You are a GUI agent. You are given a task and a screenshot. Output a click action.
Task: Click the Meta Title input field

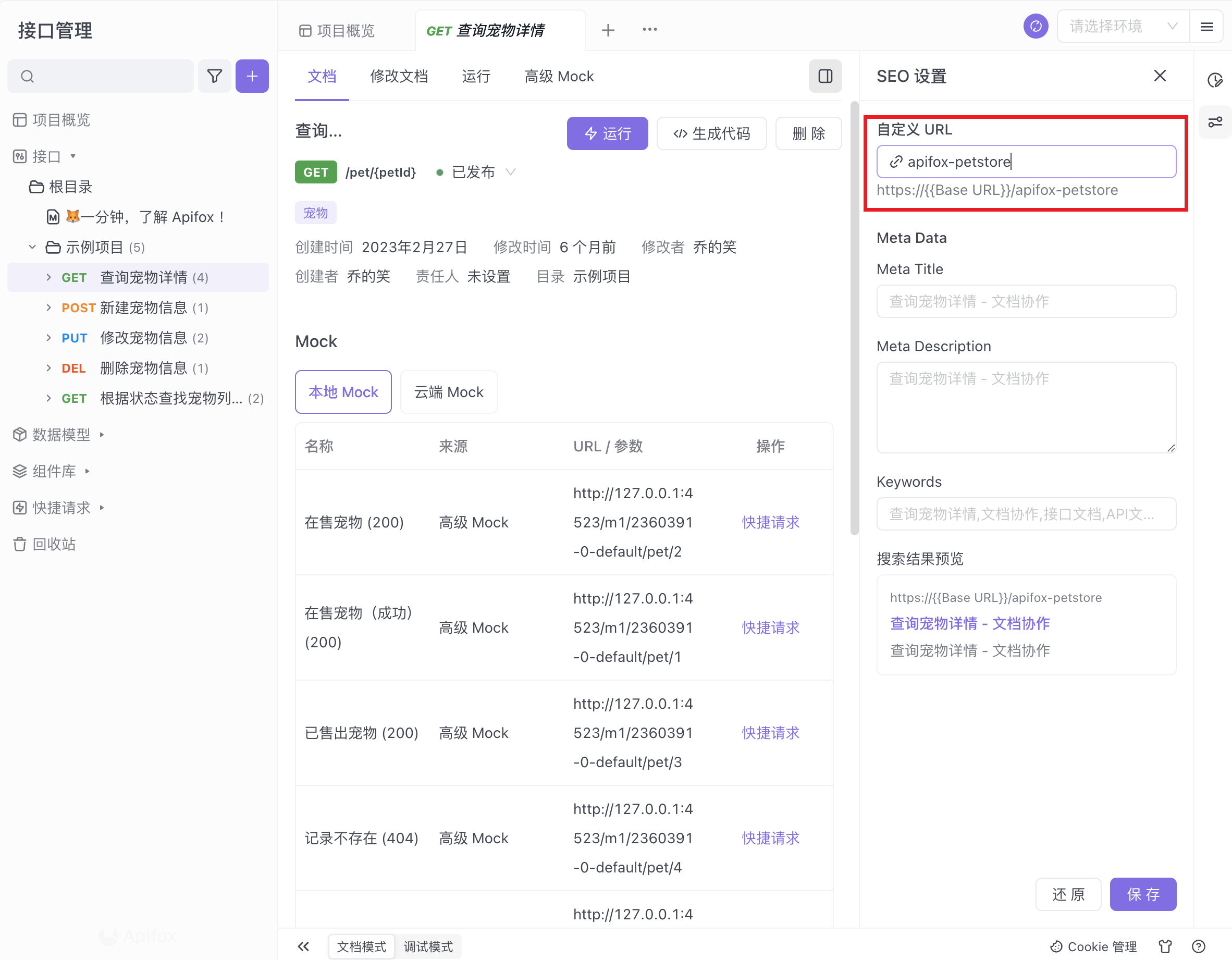click(1026, 301)
